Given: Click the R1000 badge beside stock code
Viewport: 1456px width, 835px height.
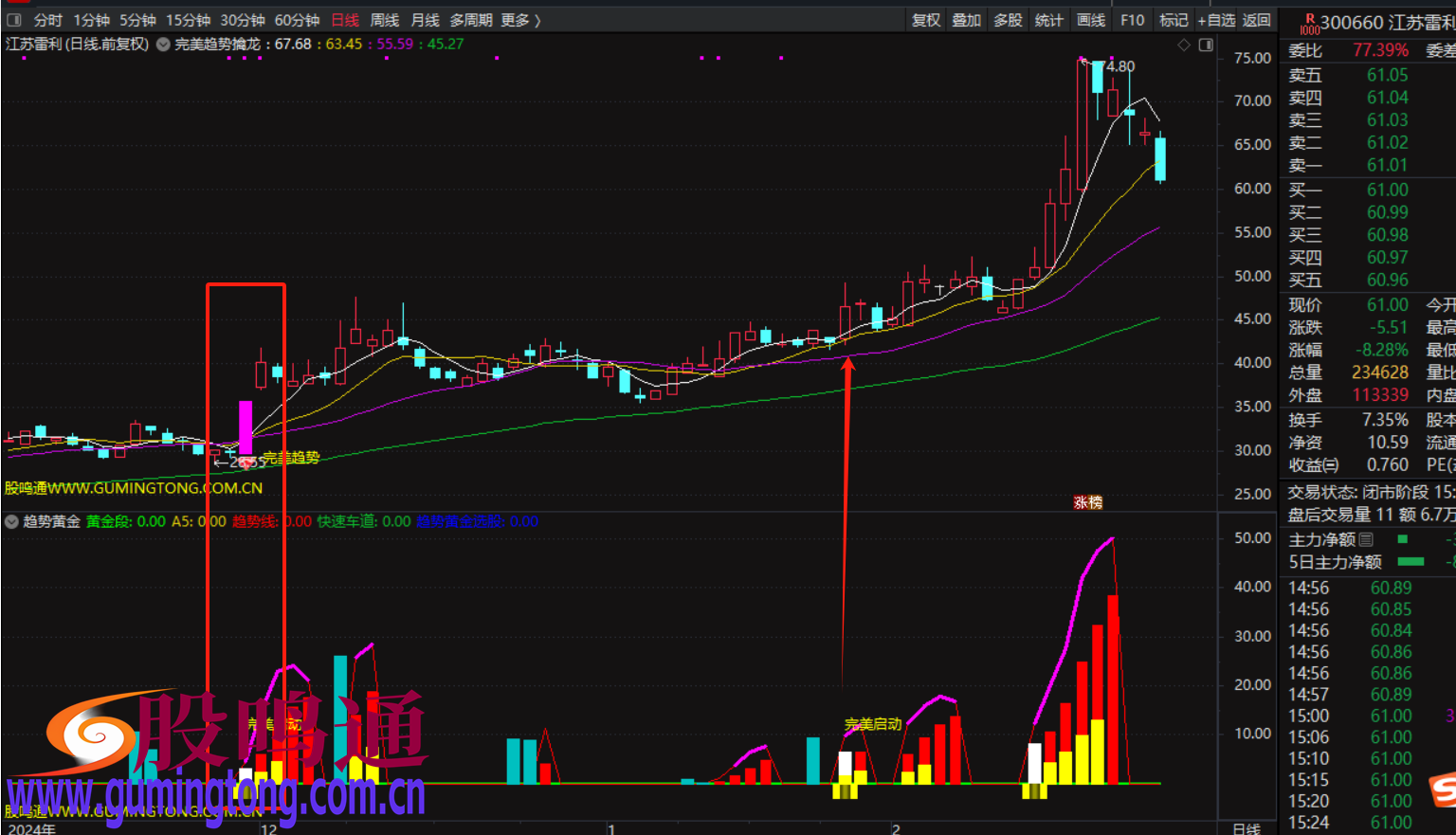Looking at the screenshot, I should (1309, 24).
